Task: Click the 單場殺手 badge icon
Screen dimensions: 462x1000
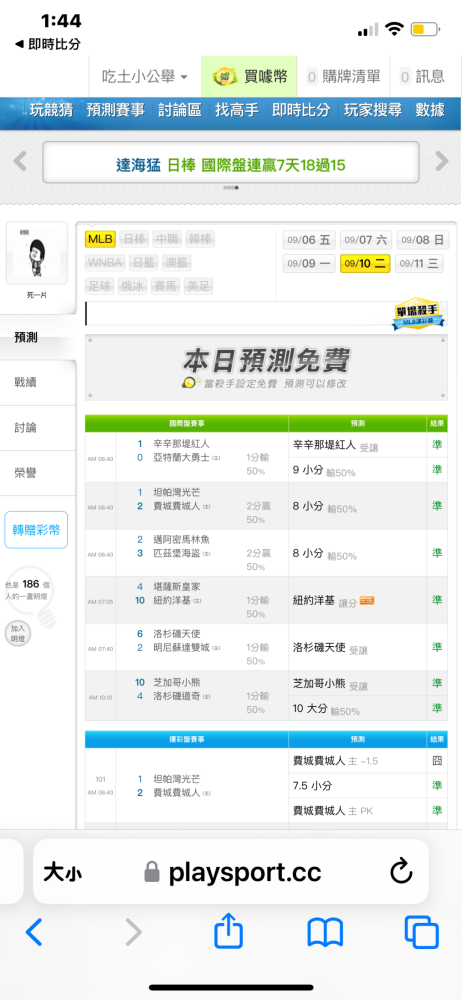Action: [x=418, y=314]
